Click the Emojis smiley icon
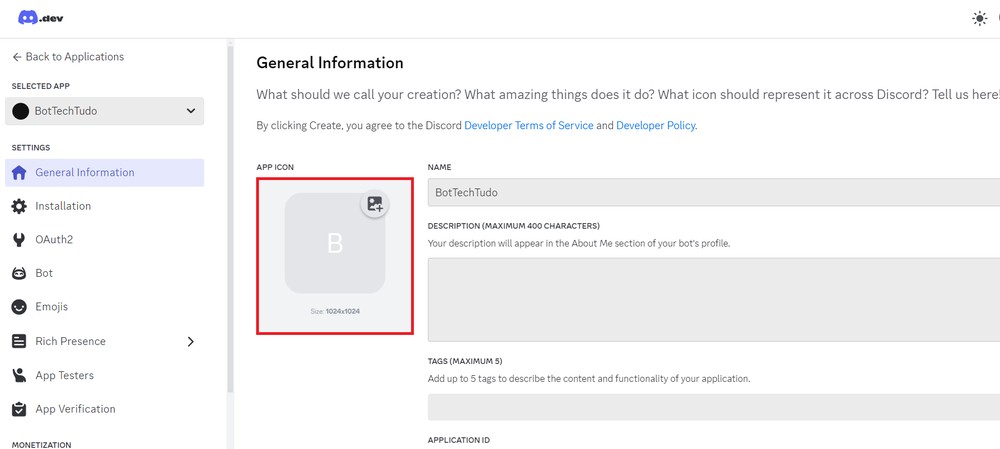Image resolution: width=1000 pixels, height=449 pixels. [x=19, y=307]
